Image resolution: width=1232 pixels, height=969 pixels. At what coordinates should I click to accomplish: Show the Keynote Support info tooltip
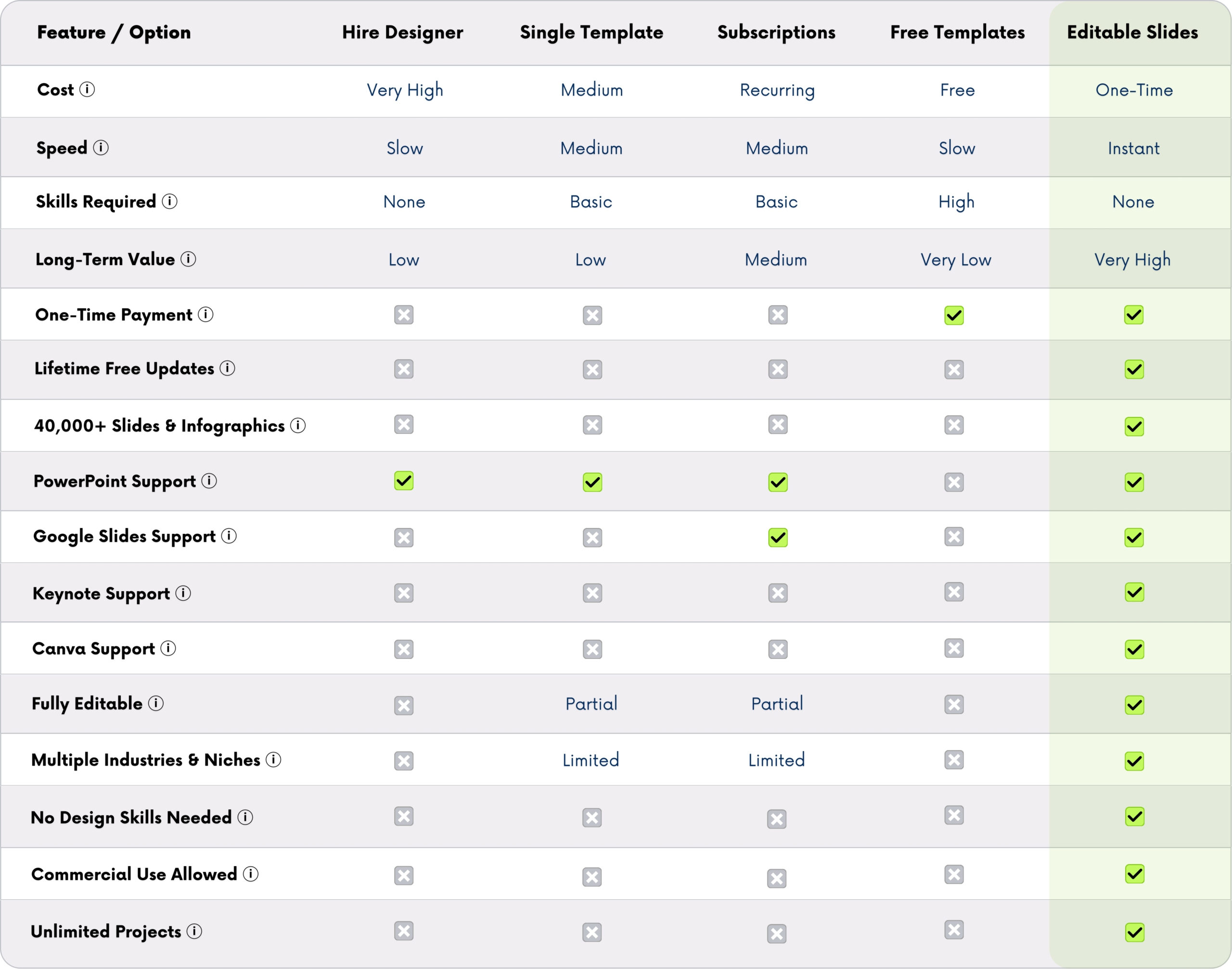pyautogui.click(x=183, y=593)
